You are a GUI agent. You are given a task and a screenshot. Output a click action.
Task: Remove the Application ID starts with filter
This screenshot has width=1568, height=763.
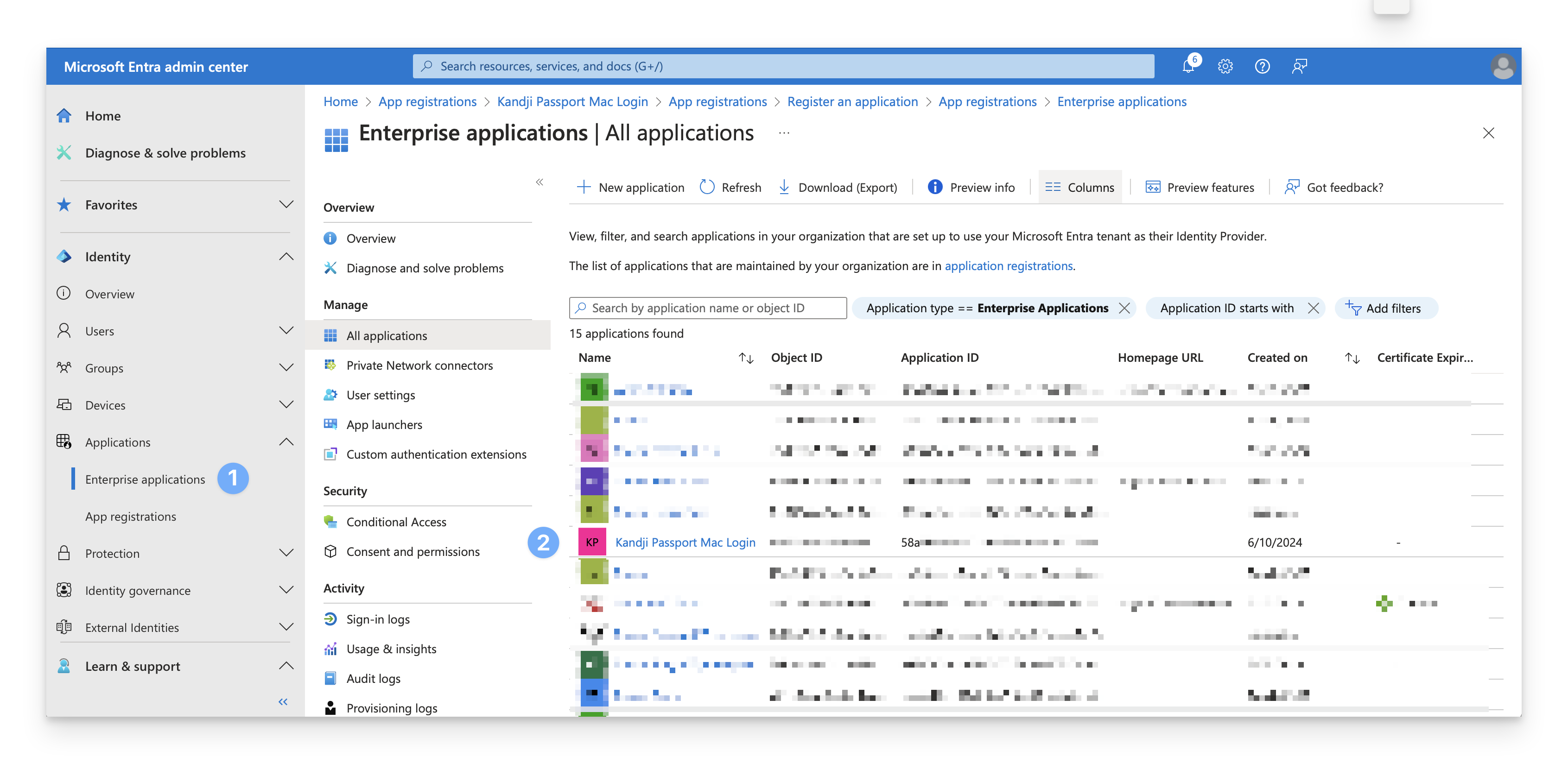tap(1313, 308)
